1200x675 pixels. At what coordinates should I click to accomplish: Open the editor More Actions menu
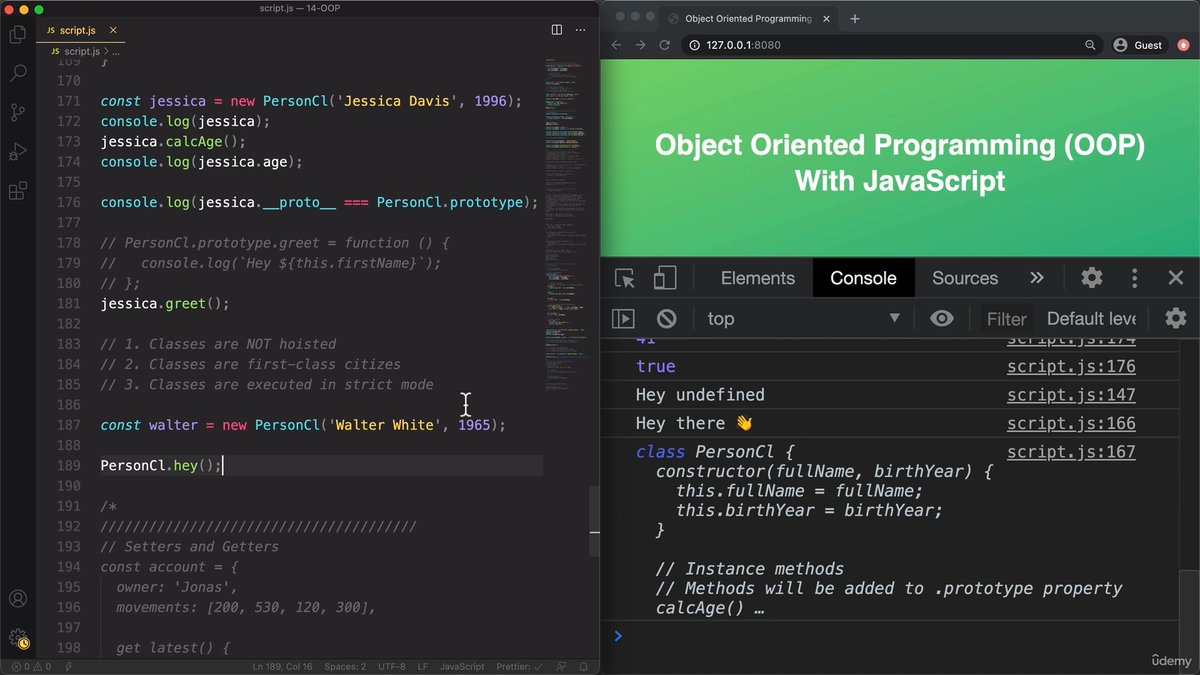pos(582,30)
